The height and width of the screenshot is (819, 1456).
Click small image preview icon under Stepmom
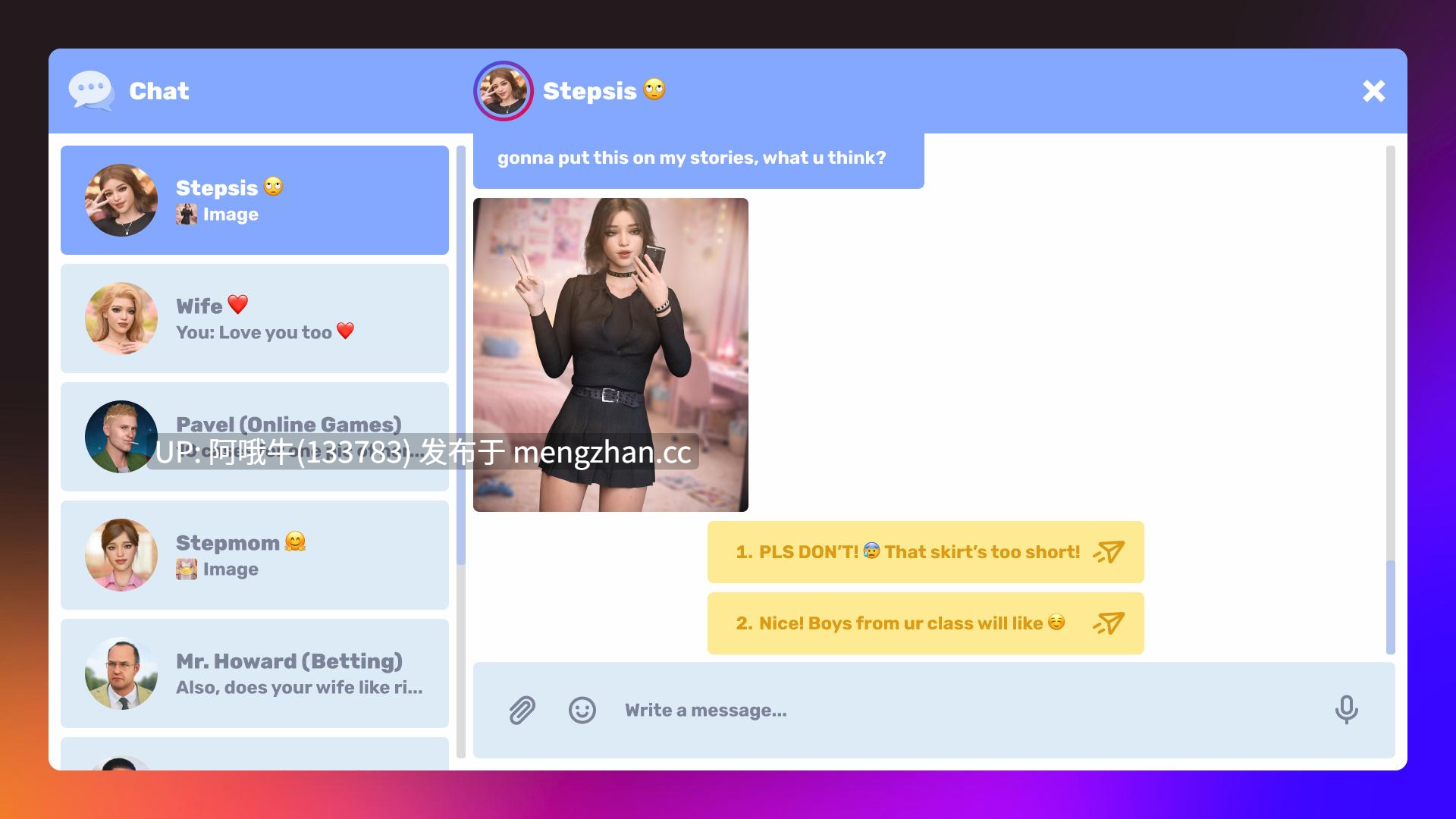187,569
